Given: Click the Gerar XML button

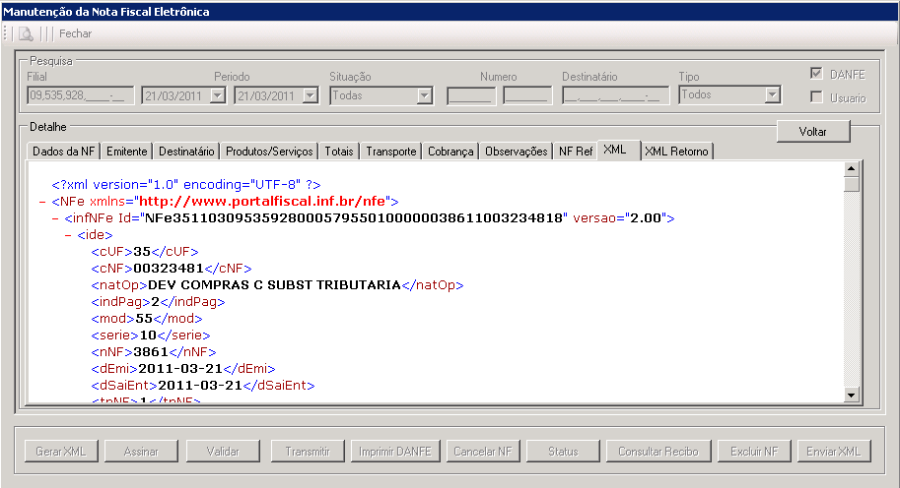Looking at the screenshot, I should (61, 451).
